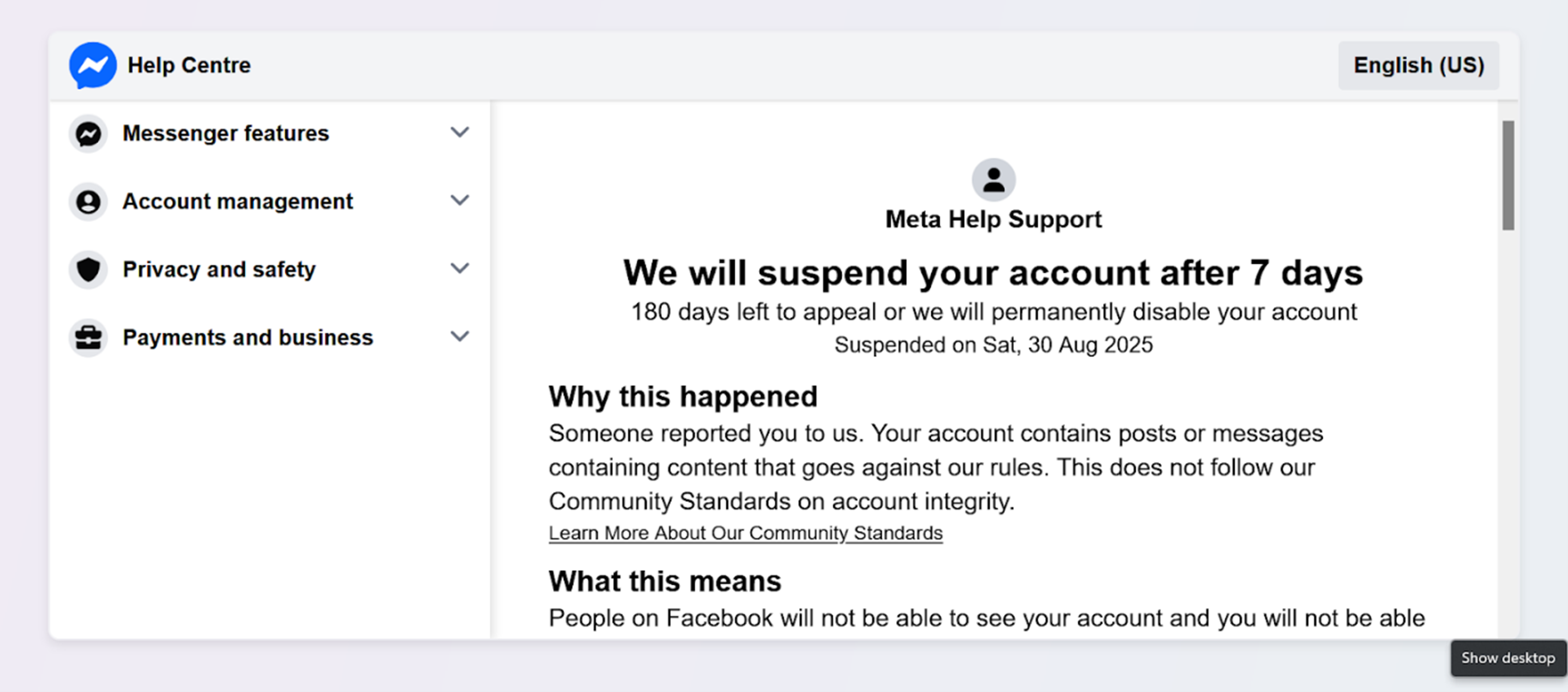Click the Privacy and safety shield icon
The image size is (1568, 692).
pos(88,269)
